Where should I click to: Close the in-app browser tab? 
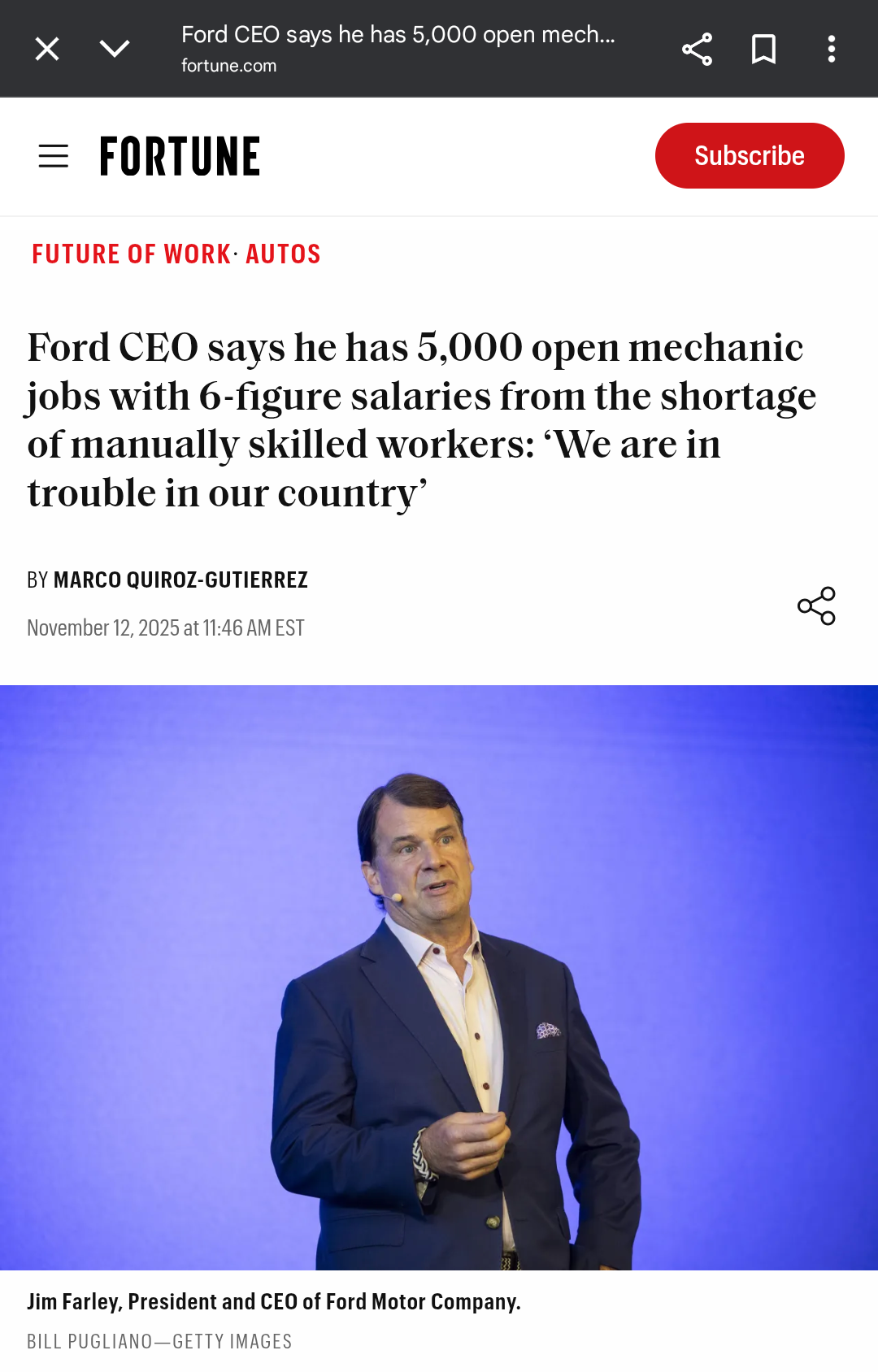[x=47, y=49]
